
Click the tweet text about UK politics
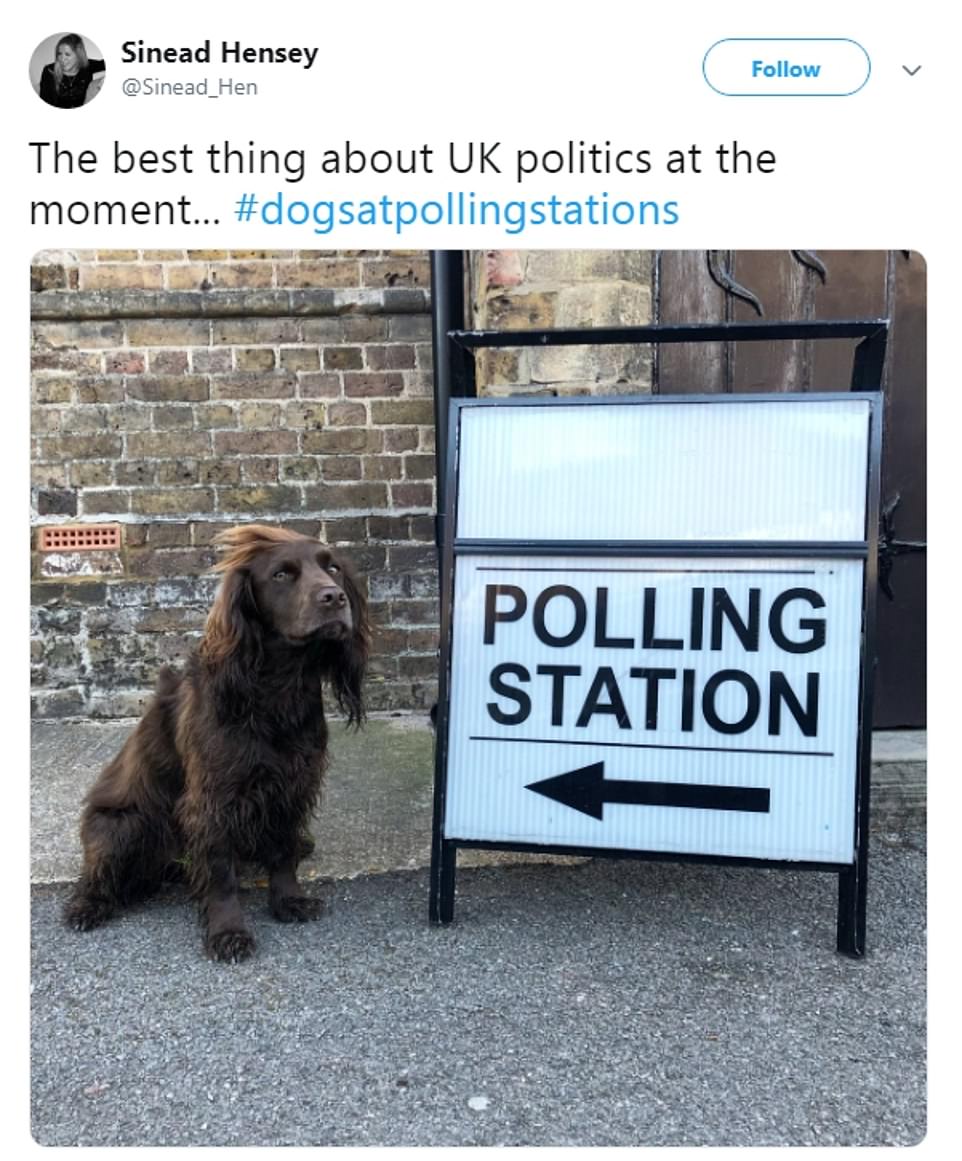coord(402,184)
